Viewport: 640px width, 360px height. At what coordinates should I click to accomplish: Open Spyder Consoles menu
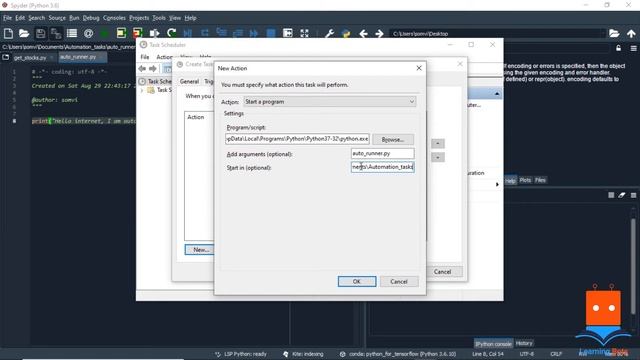(114, 18)
